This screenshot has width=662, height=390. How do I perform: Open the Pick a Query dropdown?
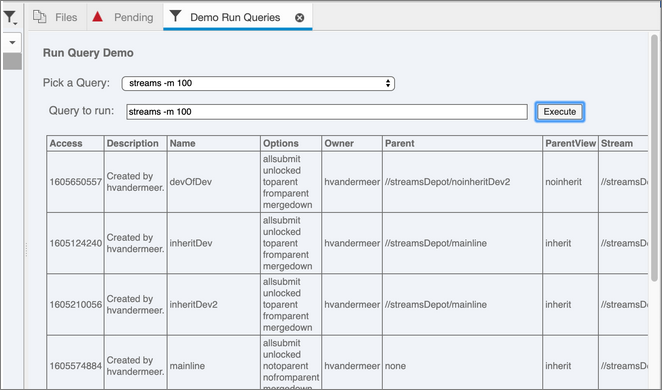pos(258,83)
